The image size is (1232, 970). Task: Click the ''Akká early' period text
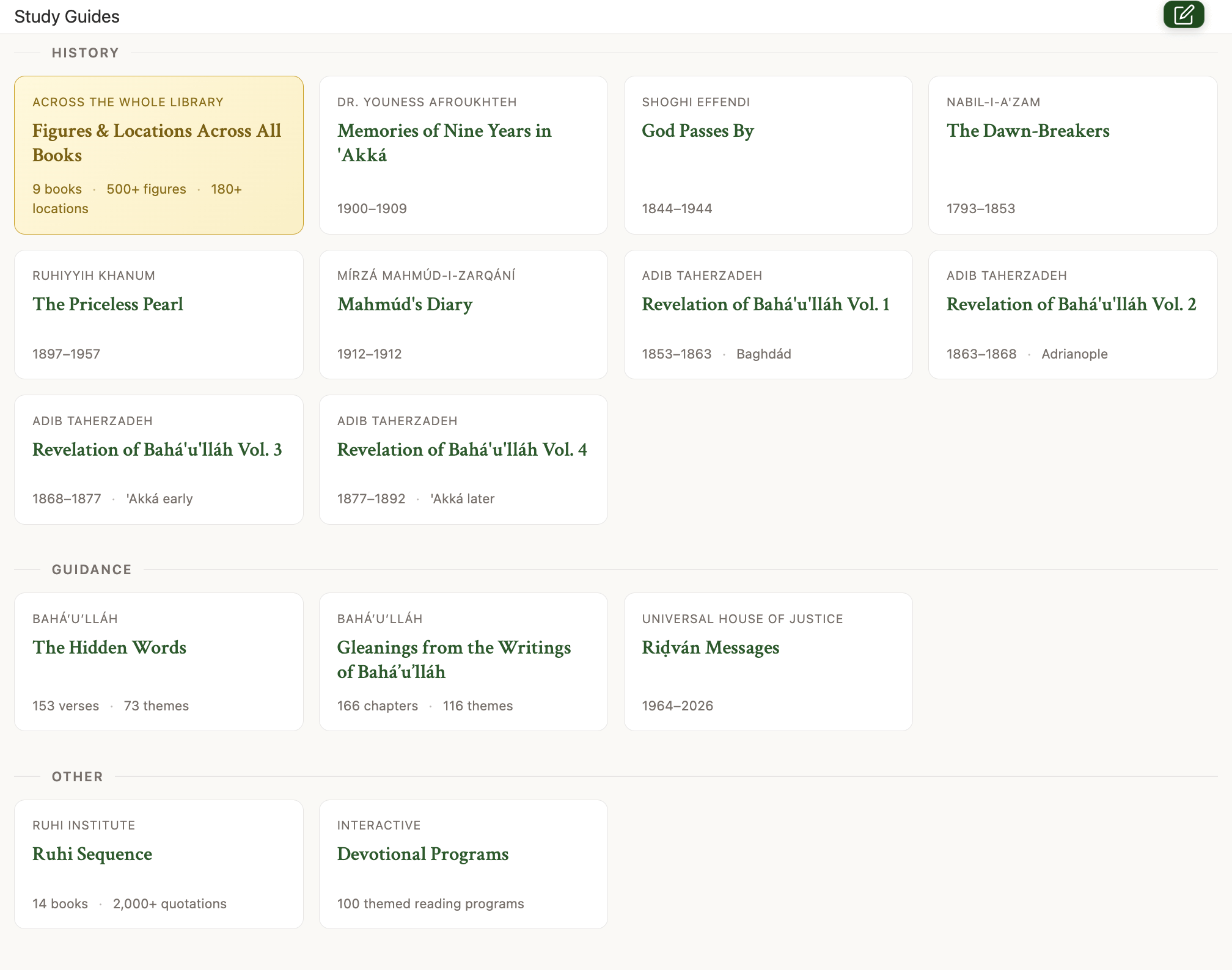tap(159, 499)
